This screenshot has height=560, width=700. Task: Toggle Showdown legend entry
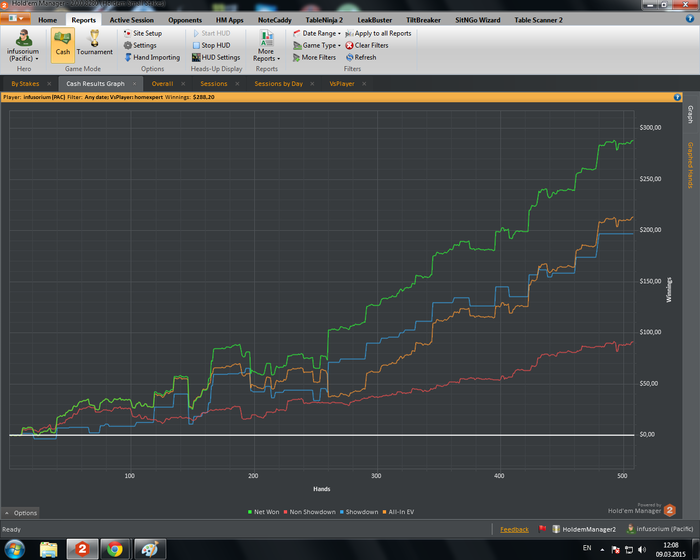coord(359,512)
